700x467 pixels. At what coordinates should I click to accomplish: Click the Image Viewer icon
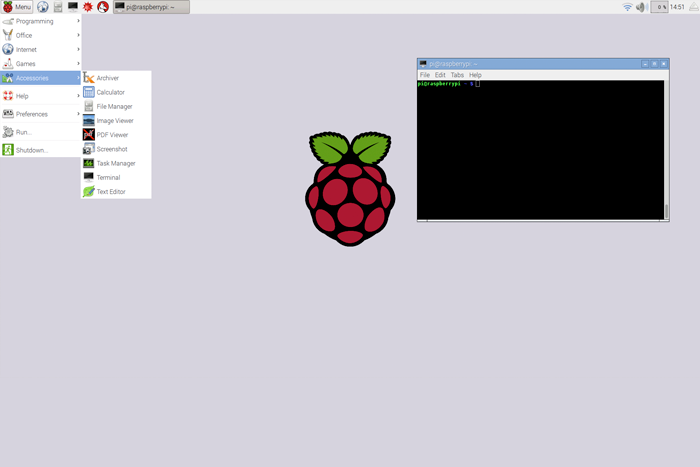click(89, 121)
